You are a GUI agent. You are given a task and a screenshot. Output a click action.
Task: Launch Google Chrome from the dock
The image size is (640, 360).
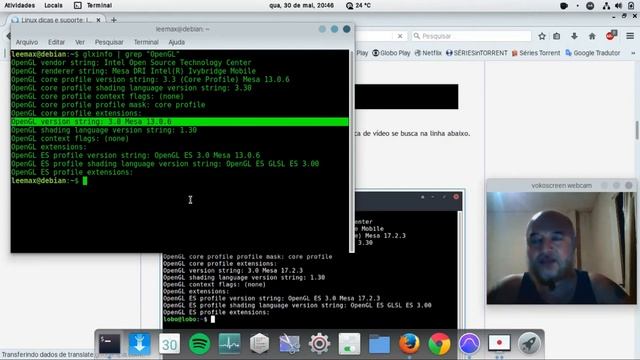coord(439,344)
